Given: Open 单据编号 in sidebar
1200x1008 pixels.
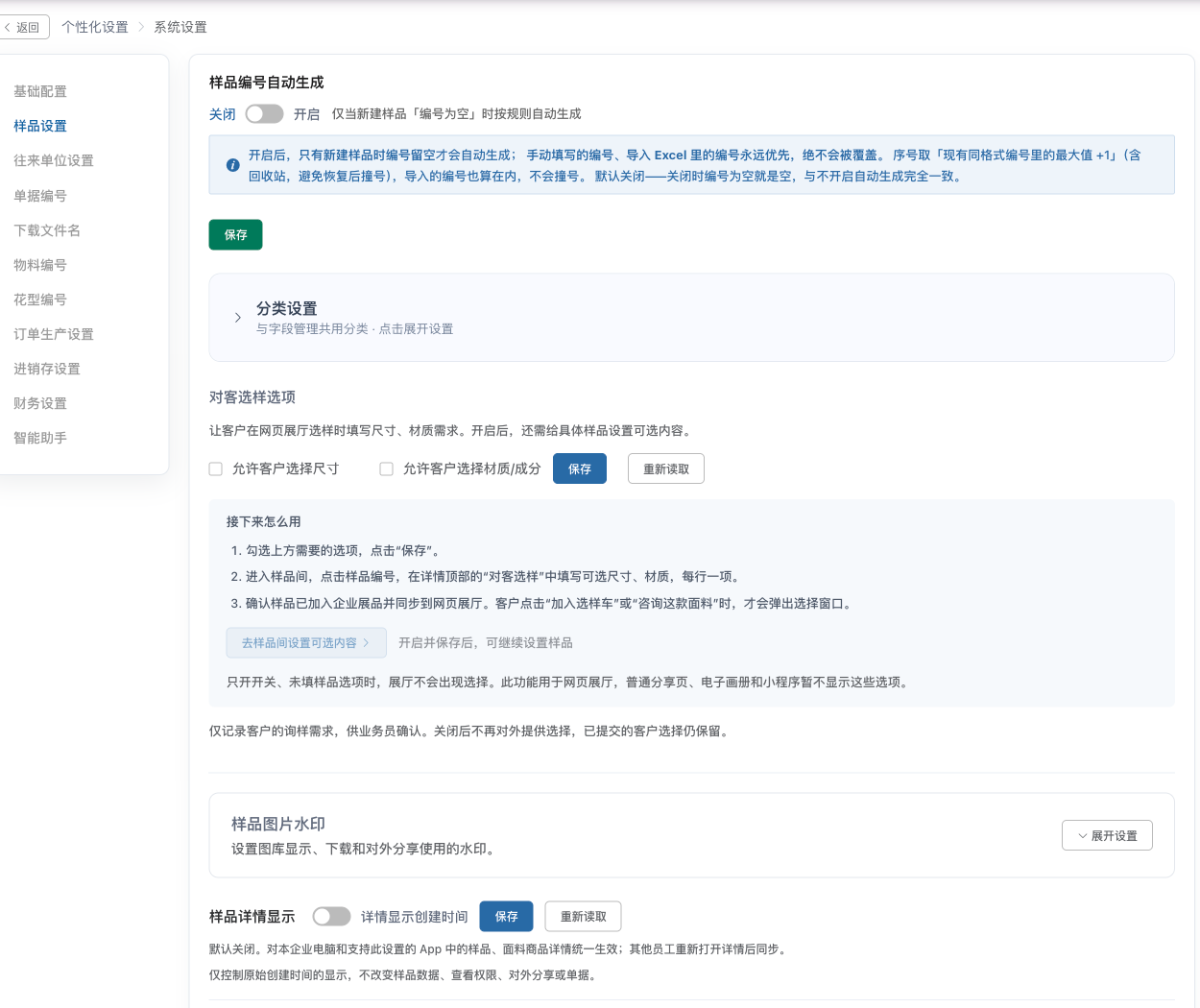Looking at the screenshot, I should tap(40, 196).
